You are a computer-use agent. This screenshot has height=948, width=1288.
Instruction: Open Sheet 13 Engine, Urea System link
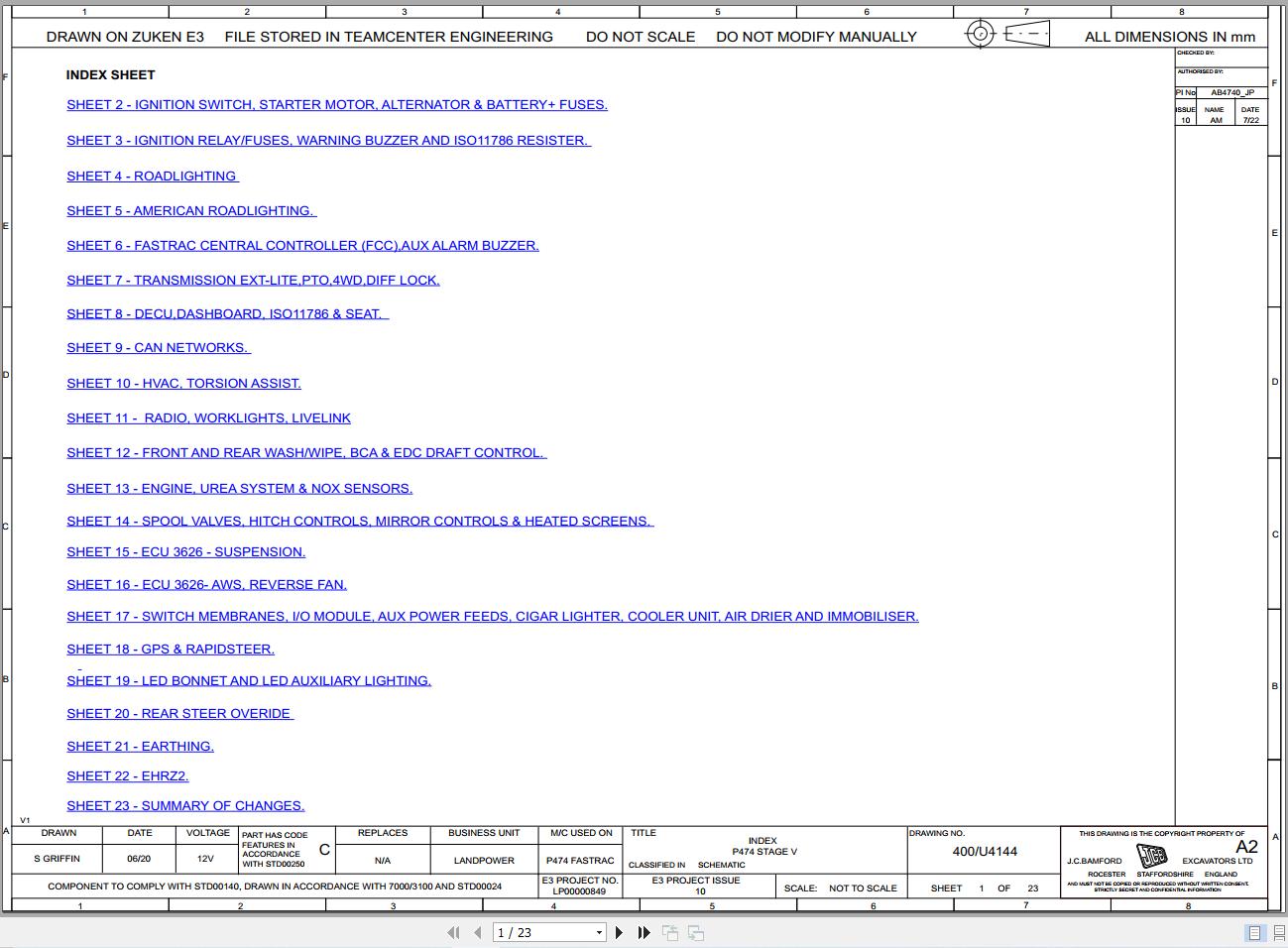tap(239, 489)
